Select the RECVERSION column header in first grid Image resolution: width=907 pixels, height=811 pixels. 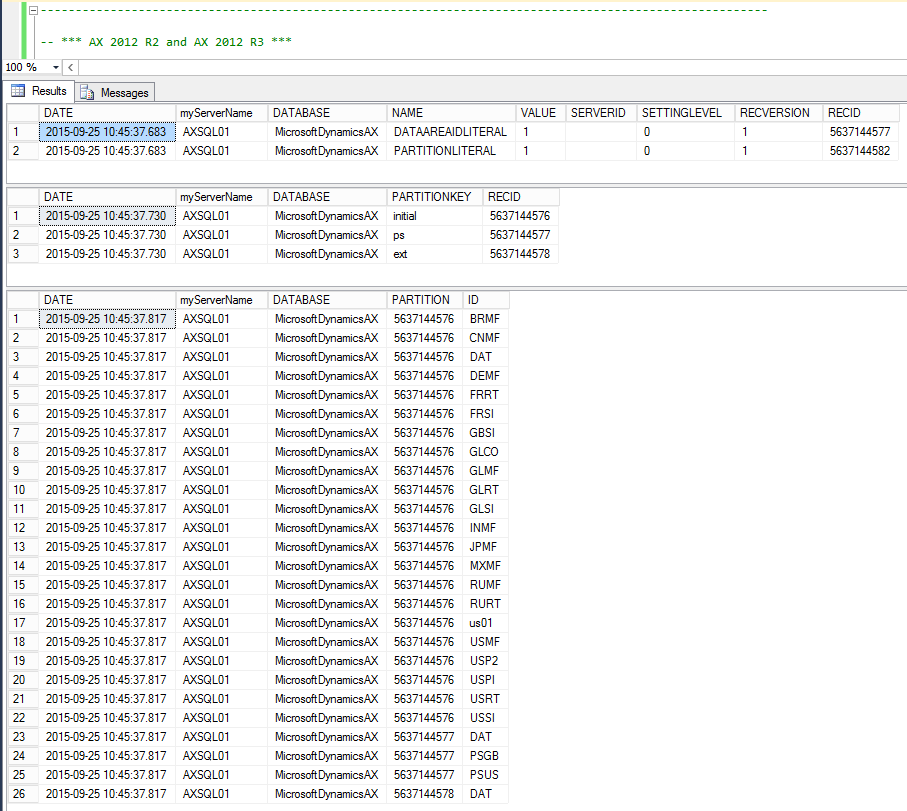777,113
